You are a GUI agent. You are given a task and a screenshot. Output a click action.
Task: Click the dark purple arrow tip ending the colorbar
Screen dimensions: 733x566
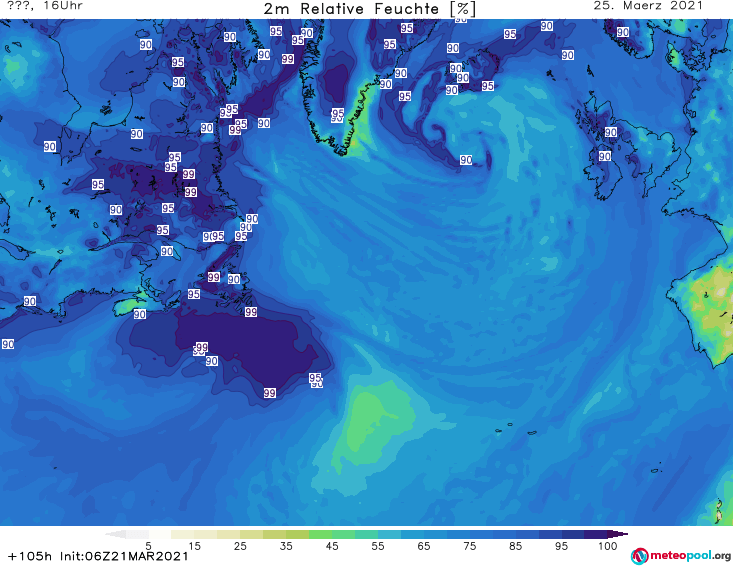coord(619,534)
